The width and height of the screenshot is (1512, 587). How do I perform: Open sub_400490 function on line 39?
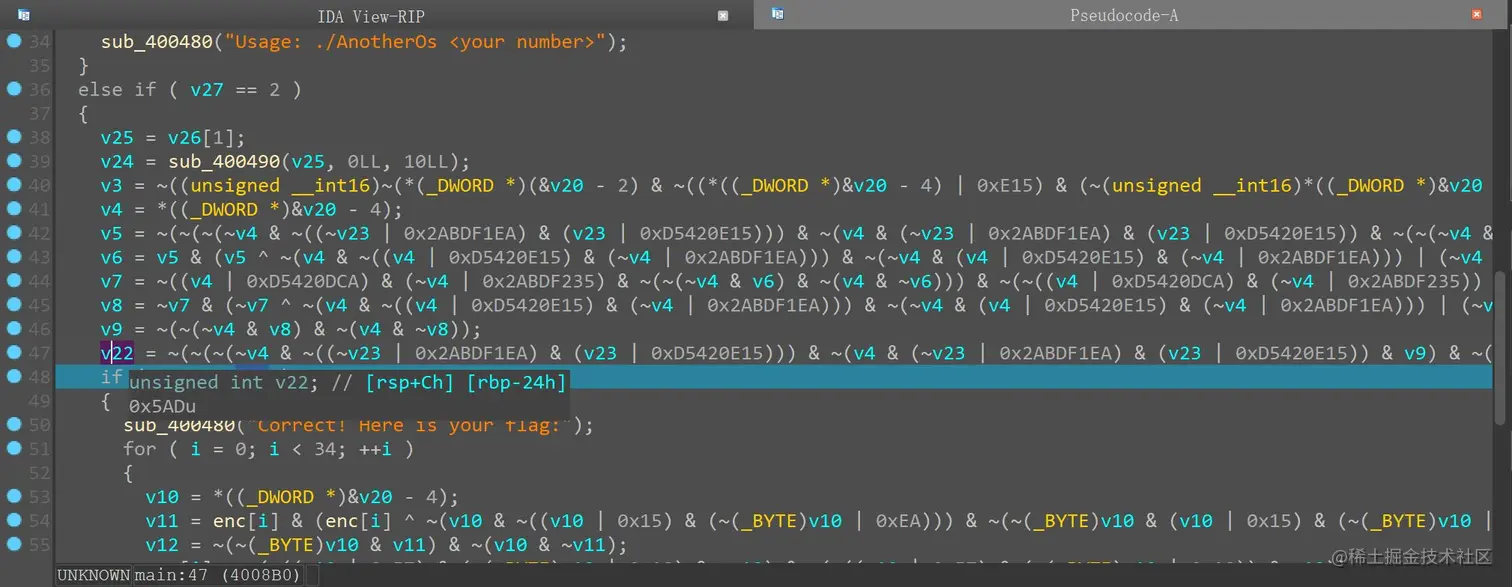tap(224, 162)
